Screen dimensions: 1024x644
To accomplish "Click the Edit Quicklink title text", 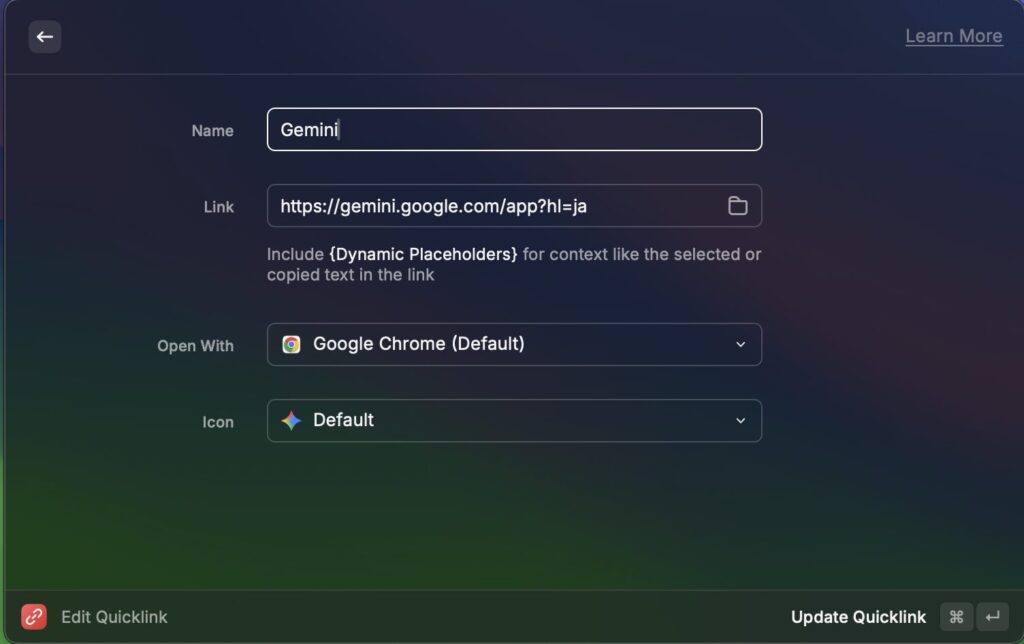I will point(114,617).
